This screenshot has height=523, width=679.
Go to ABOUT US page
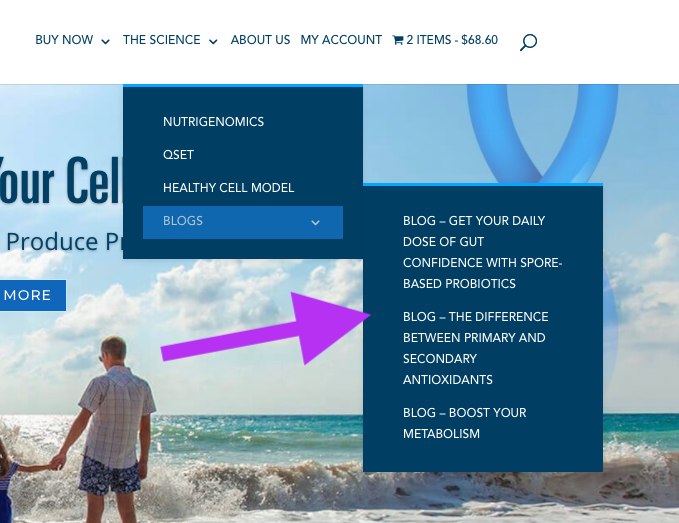[260, 40]
